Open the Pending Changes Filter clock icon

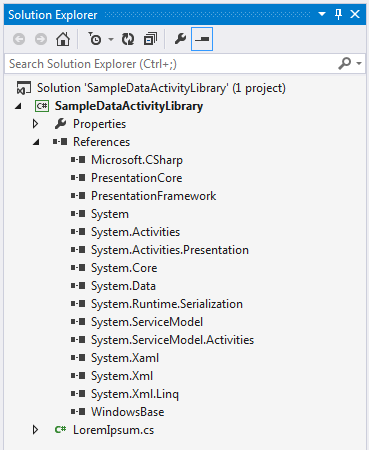(x=95, y=39)
